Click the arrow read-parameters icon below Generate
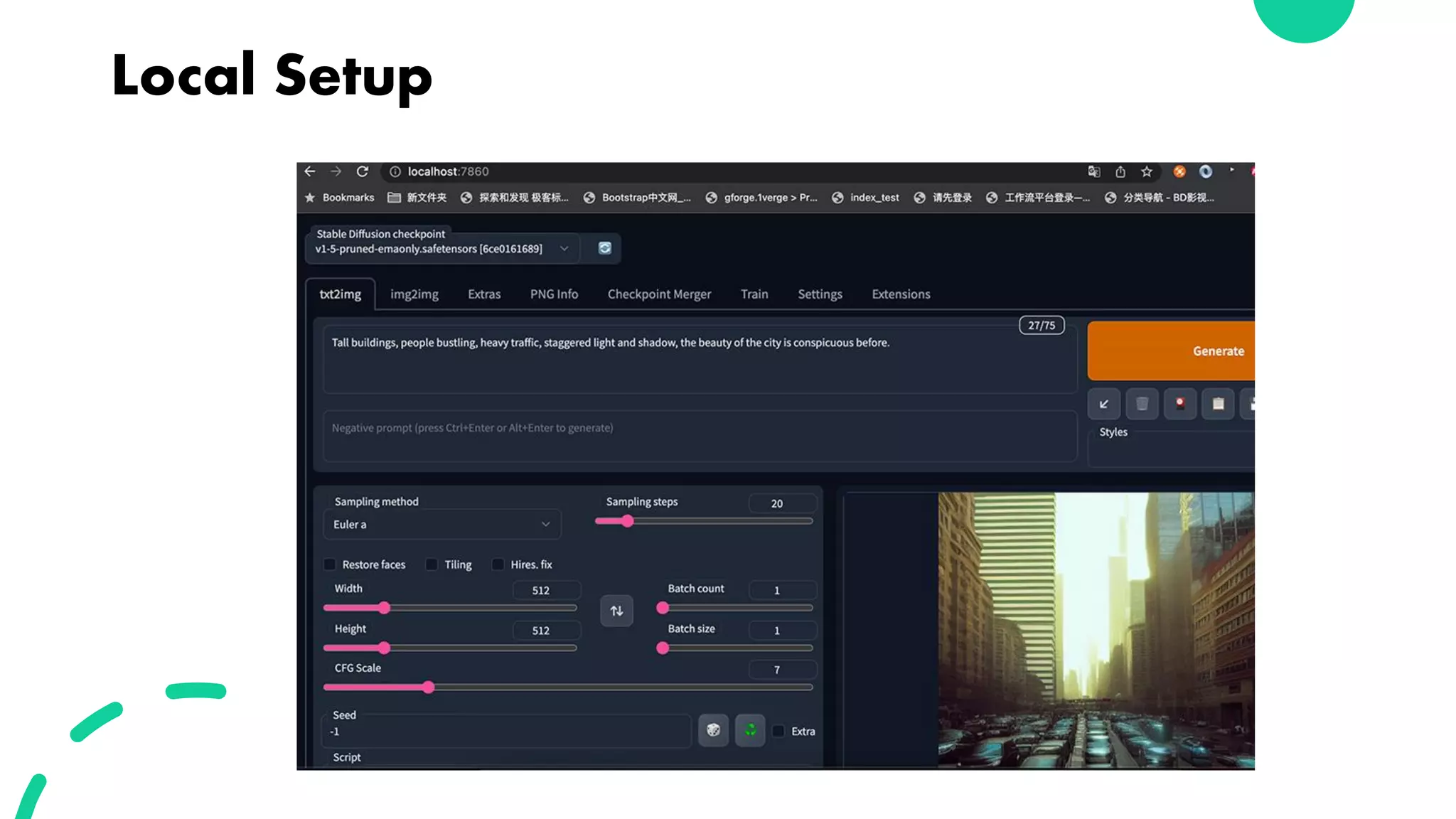The height and width of the screenshot is (819, 1456). (1104, 404)
